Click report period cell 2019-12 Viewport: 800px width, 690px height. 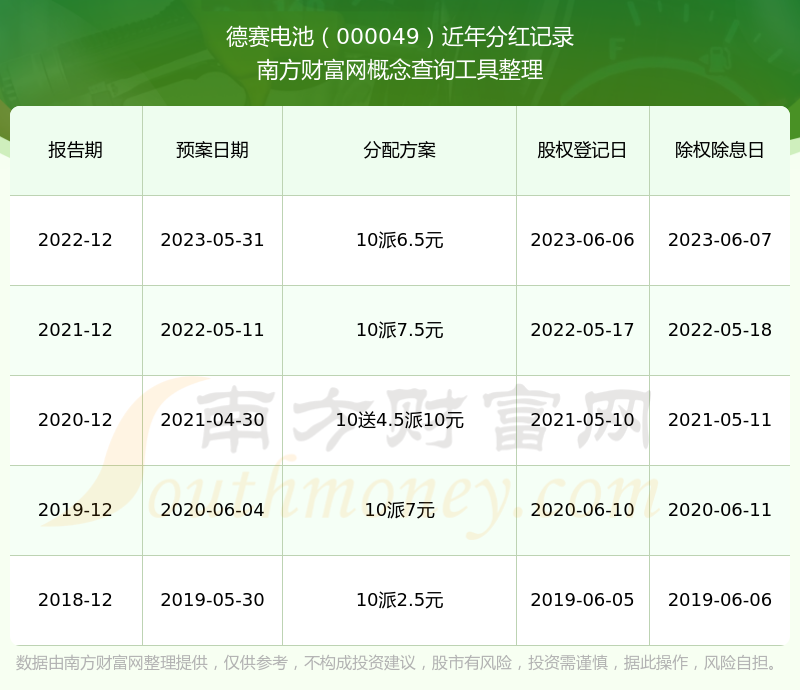click(76, 509)
